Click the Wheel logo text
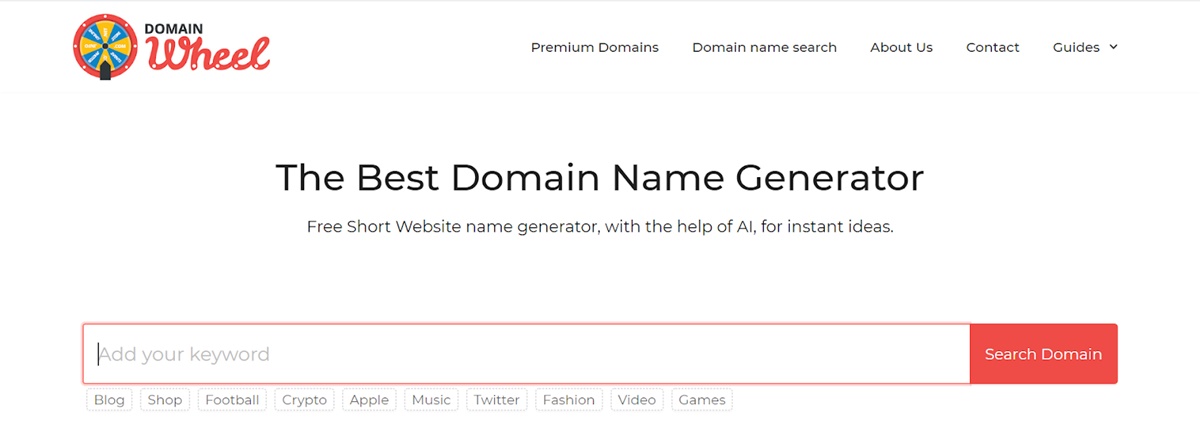Viewport: 1200px width, 446px height. tap(208, 54)
